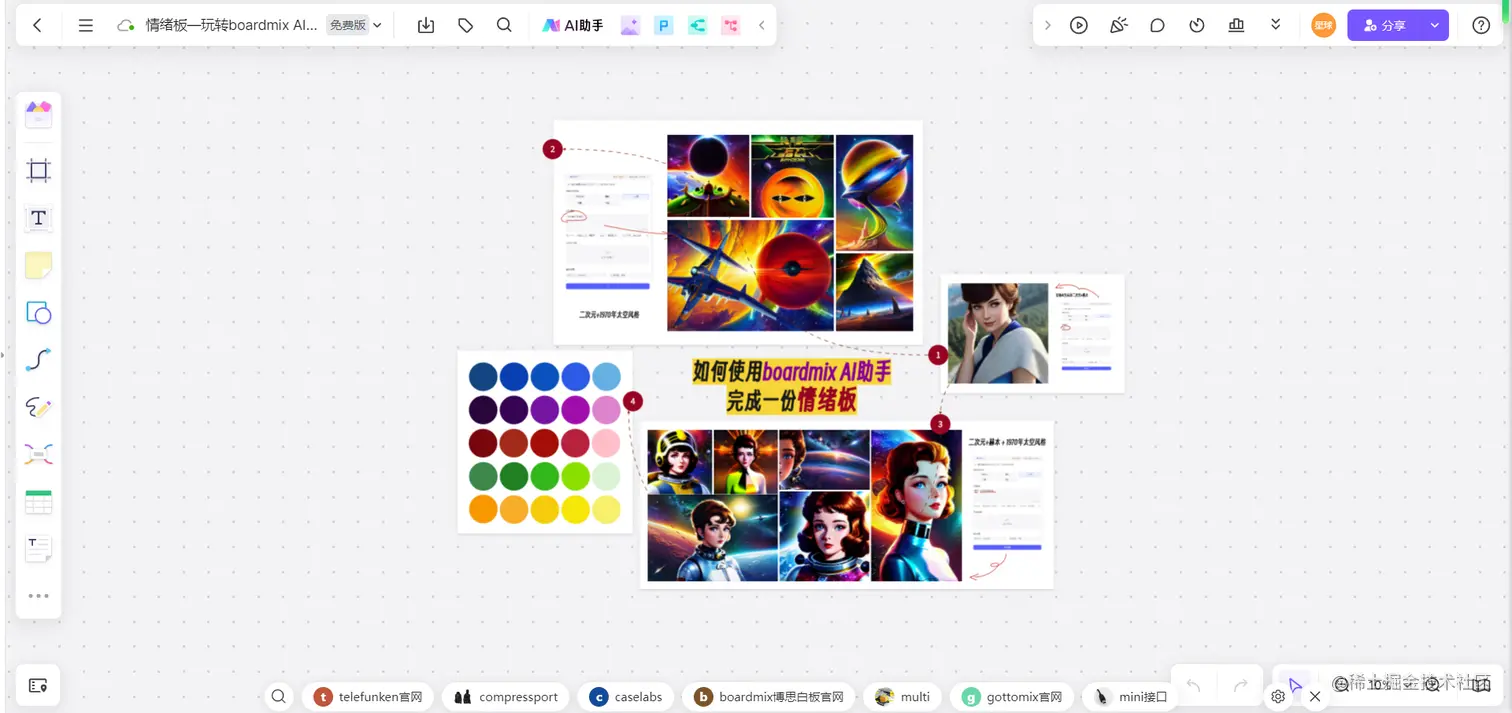This screenshot has height=713, width=1512.
Task: Click the board title 情绪板—玩转boardmix
Action: [231, 26]
